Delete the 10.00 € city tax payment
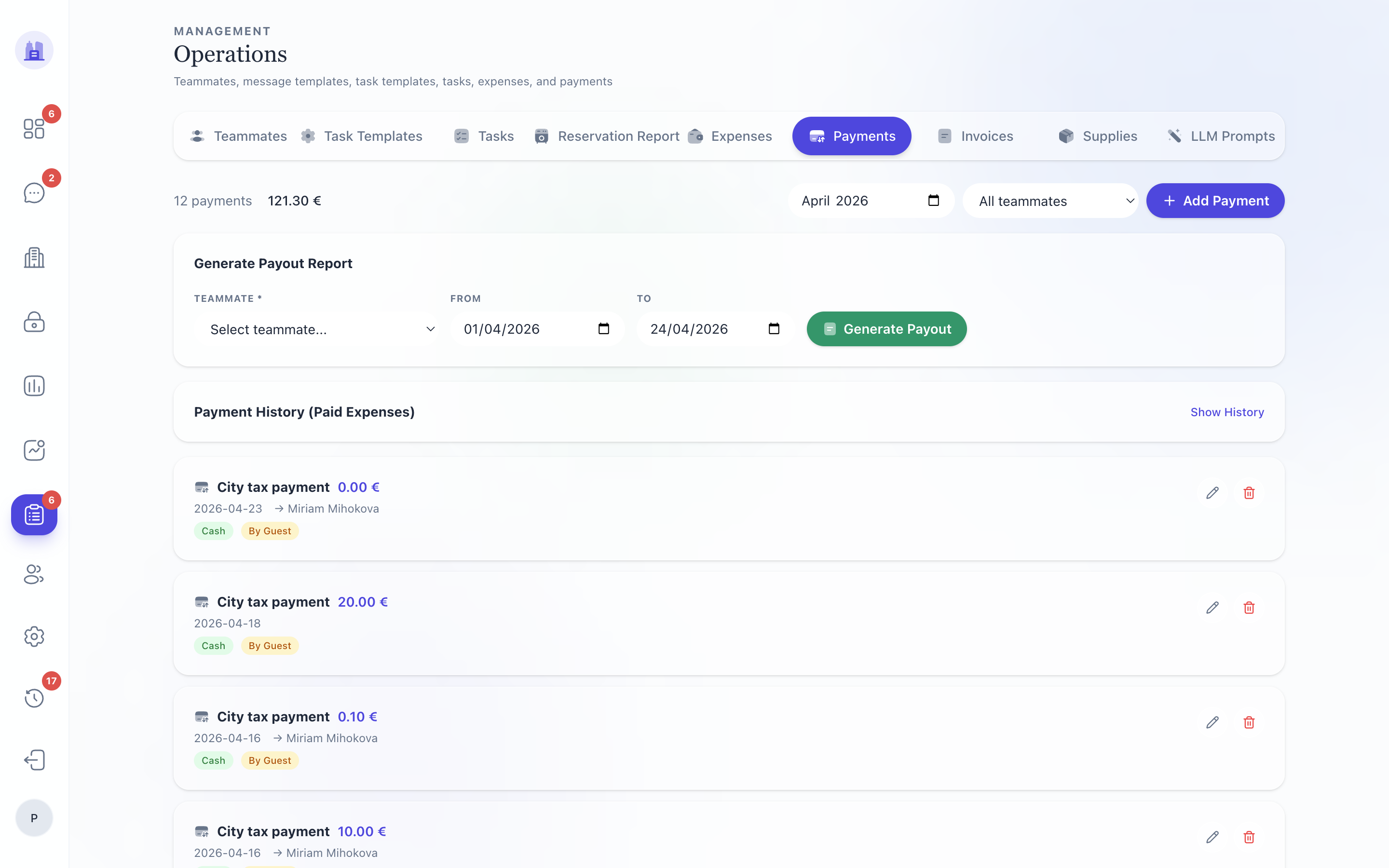 (x=1249, y=837)
